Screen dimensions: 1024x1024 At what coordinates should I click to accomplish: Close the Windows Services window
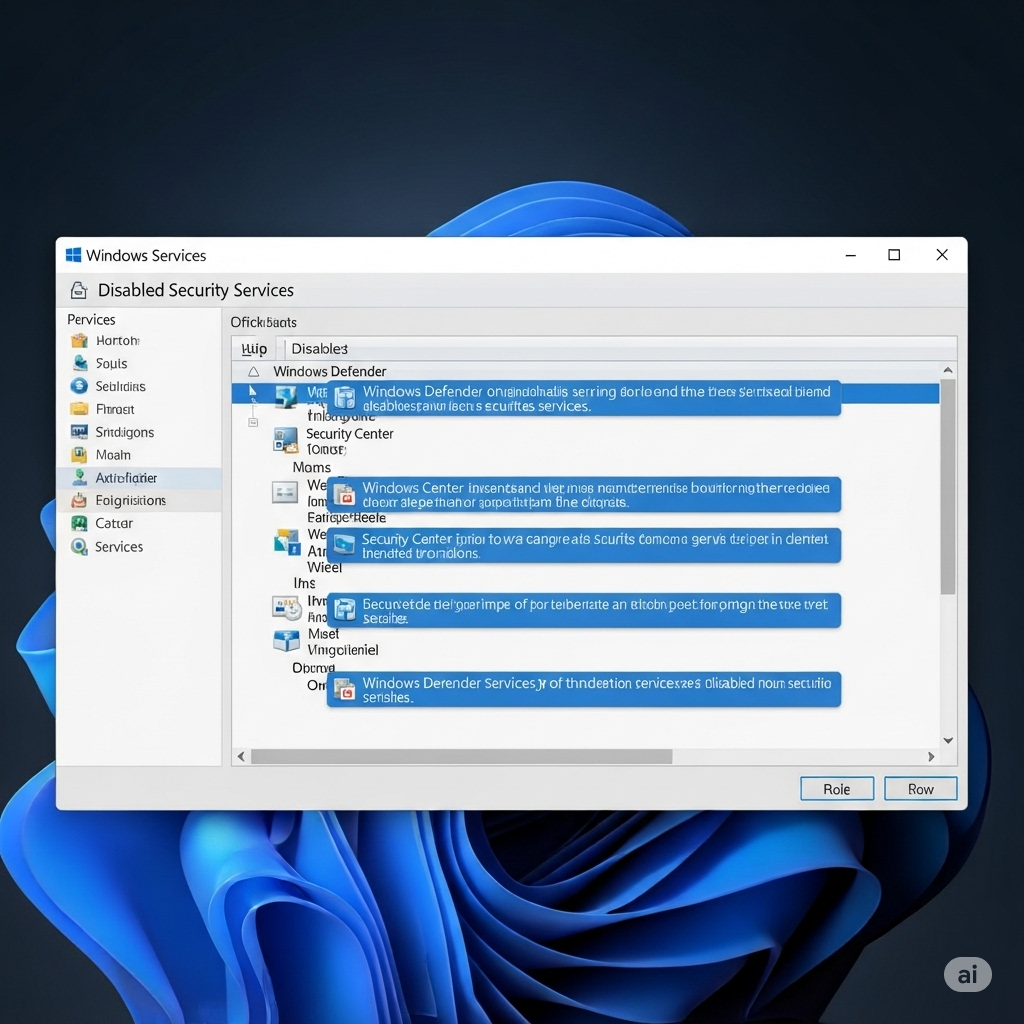pyautogui.click(x=942, y=255)
